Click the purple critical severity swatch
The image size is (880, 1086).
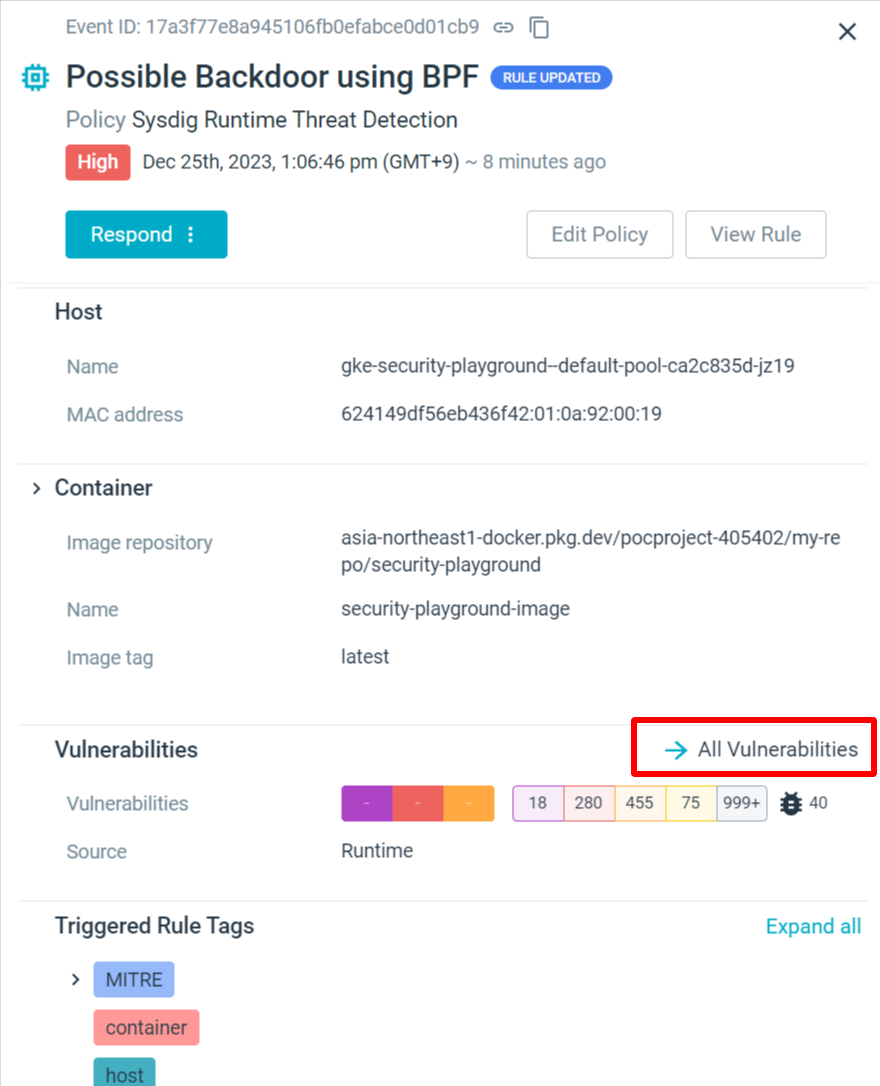(x=367, y=804)
